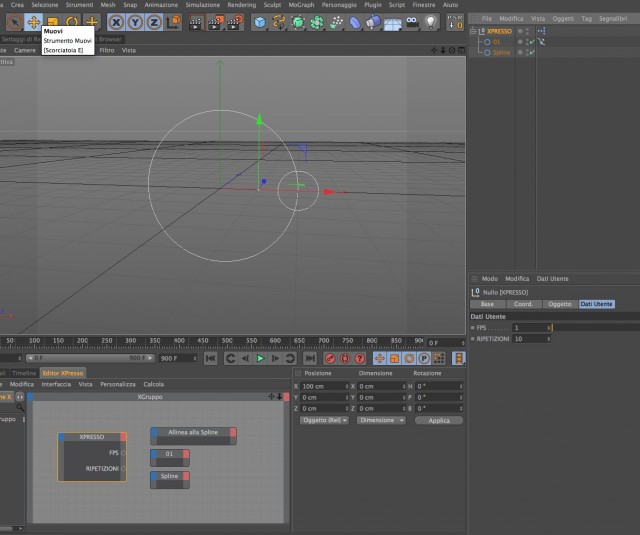Activate the Muovi move tool
Image resolution: width=640 pixels, height=535 pixels.
[33, 22]
